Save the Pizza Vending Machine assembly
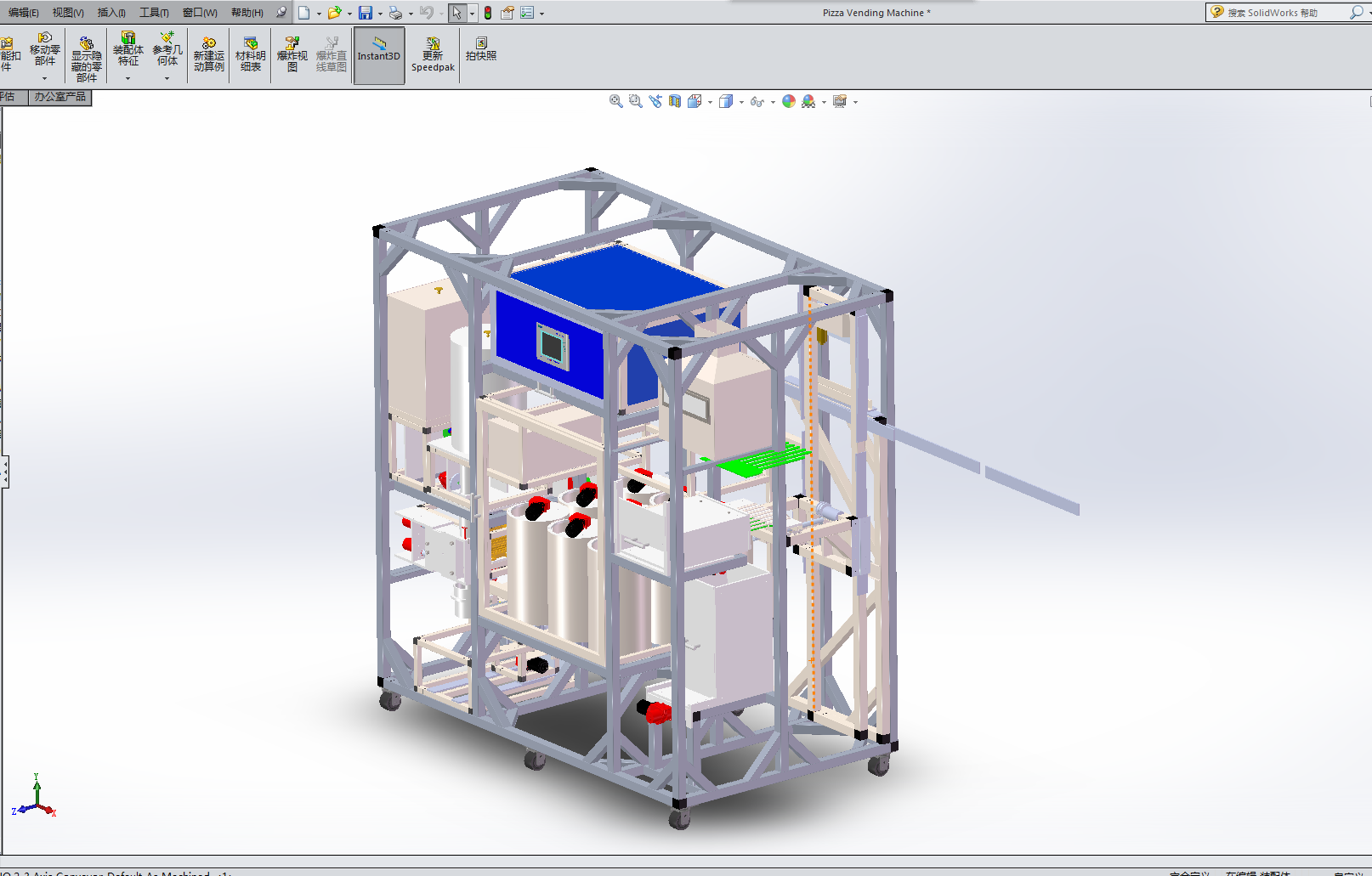1372x876 pixels. click(x=366, y=13)
